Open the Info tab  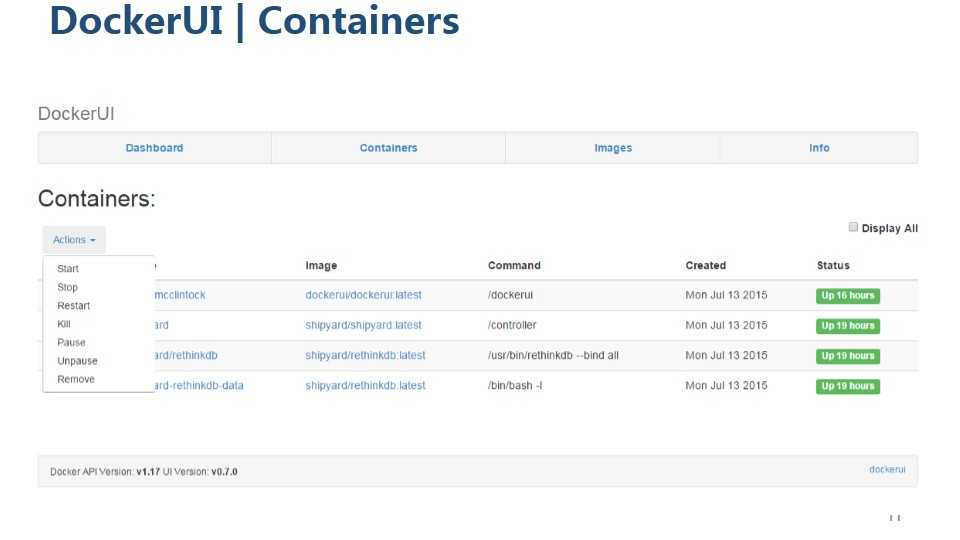[819, 148]
